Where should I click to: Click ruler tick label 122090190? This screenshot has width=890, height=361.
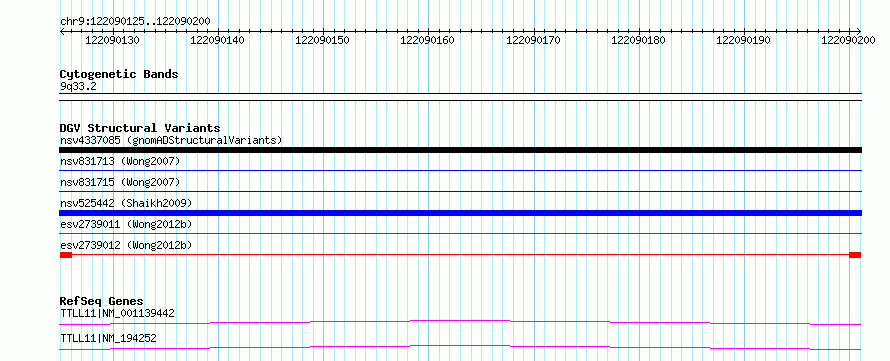pyautogui.click(x=744, y=40)
